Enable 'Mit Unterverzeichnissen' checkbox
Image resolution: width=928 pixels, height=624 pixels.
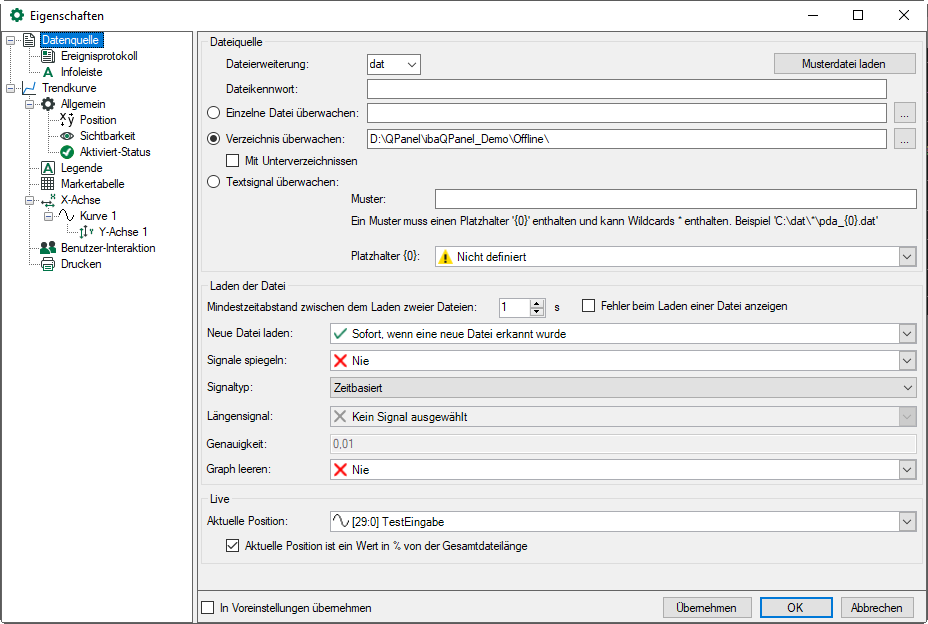233,160
